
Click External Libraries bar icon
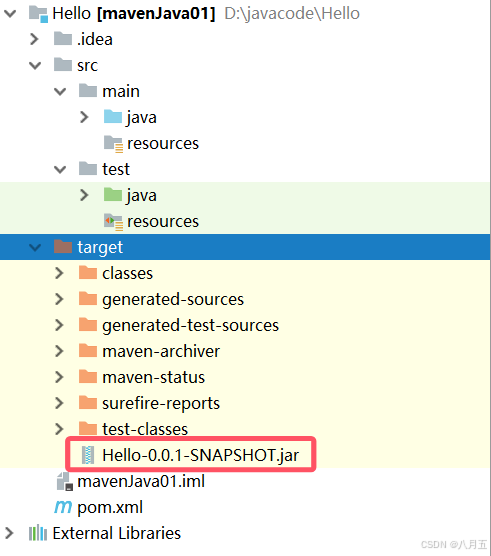tap(38, 533)
